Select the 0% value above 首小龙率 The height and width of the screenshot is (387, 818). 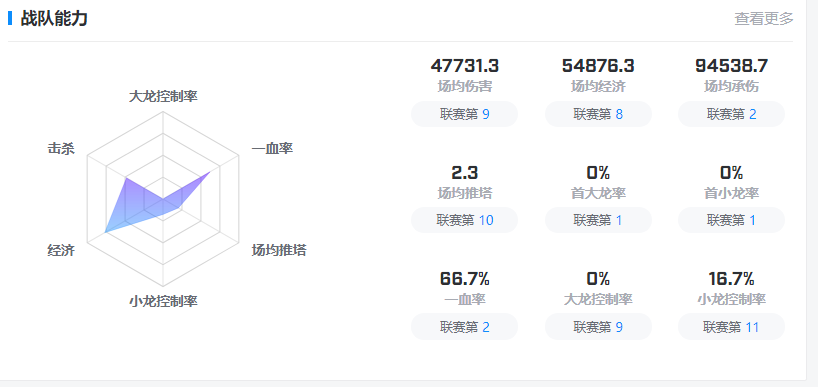tap(731, 172)
